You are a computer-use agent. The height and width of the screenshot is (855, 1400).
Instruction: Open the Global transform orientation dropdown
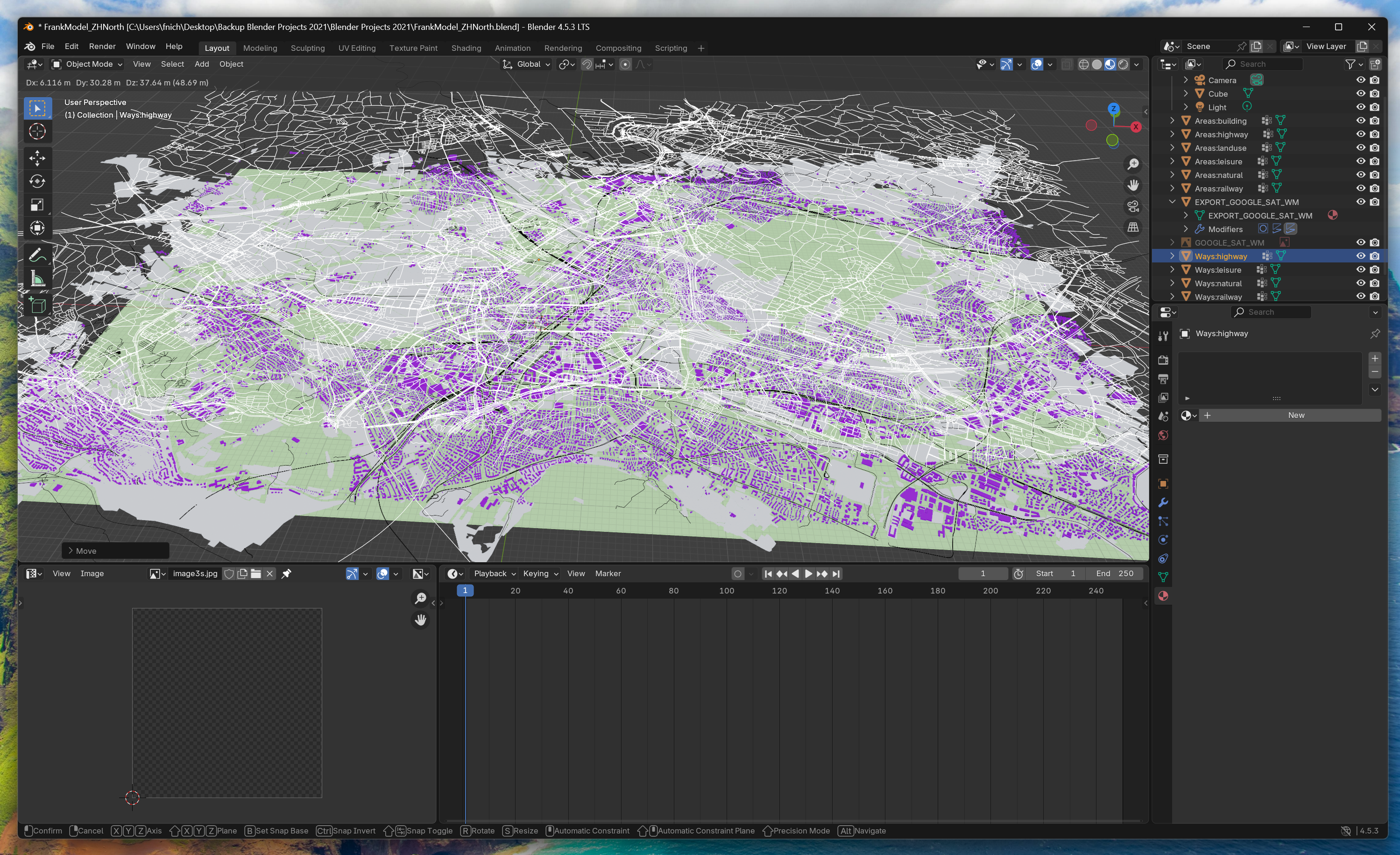(x=527, y=64)
